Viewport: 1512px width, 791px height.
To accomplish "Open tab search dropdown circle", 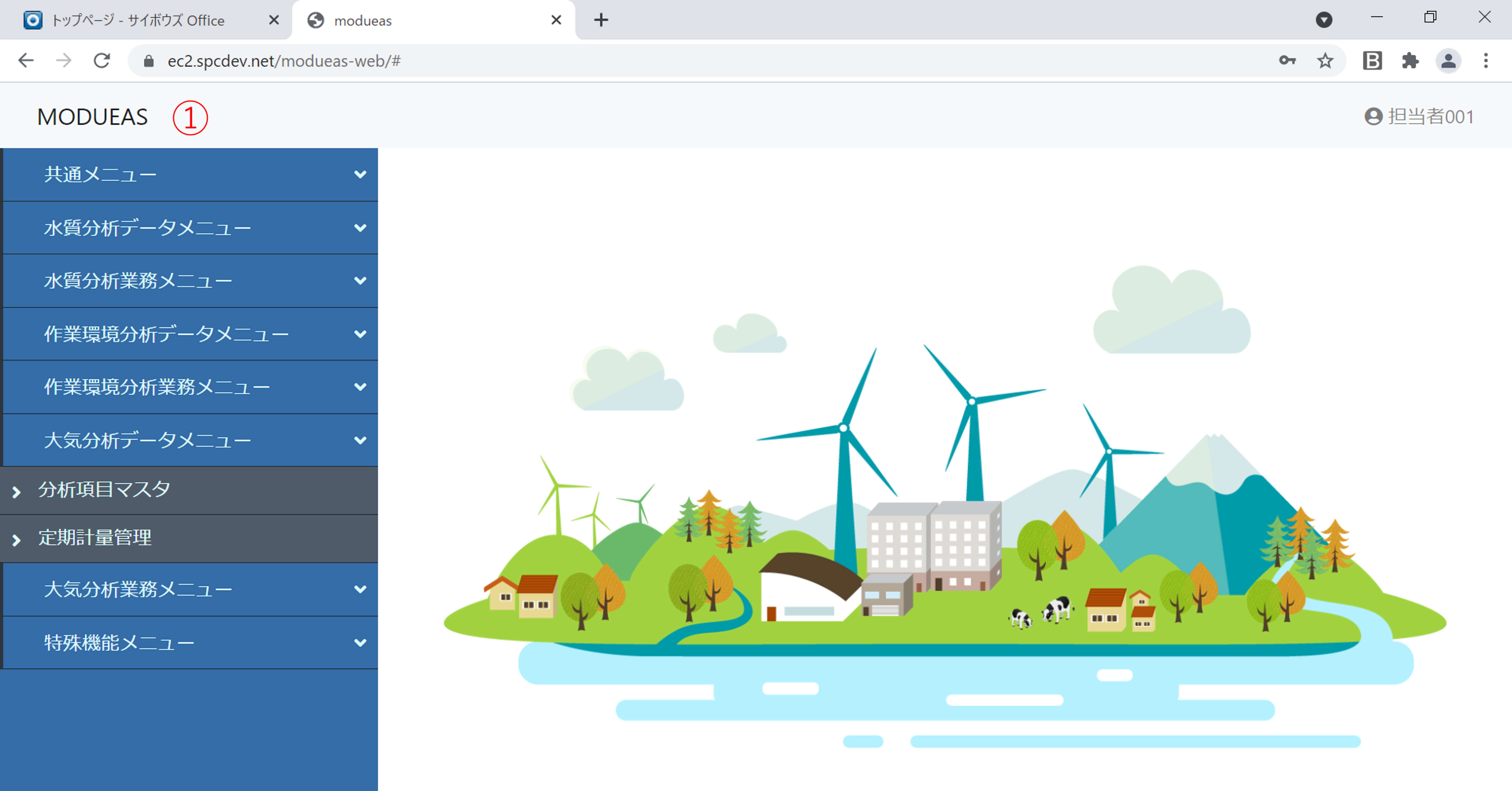I will coord(1324,20).
